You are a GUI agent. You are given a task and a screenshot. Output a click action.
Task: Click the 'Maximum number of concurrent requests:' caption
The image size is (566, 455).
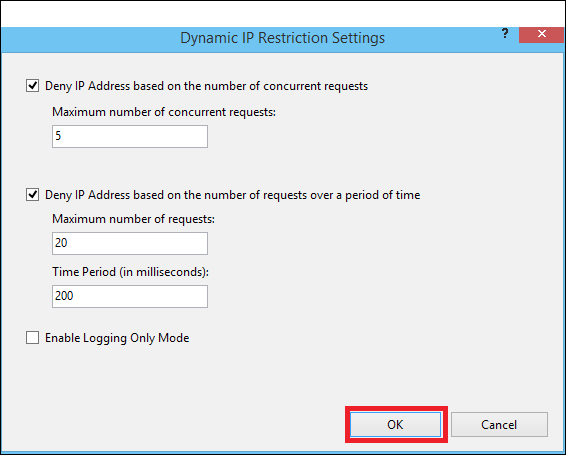164,112
